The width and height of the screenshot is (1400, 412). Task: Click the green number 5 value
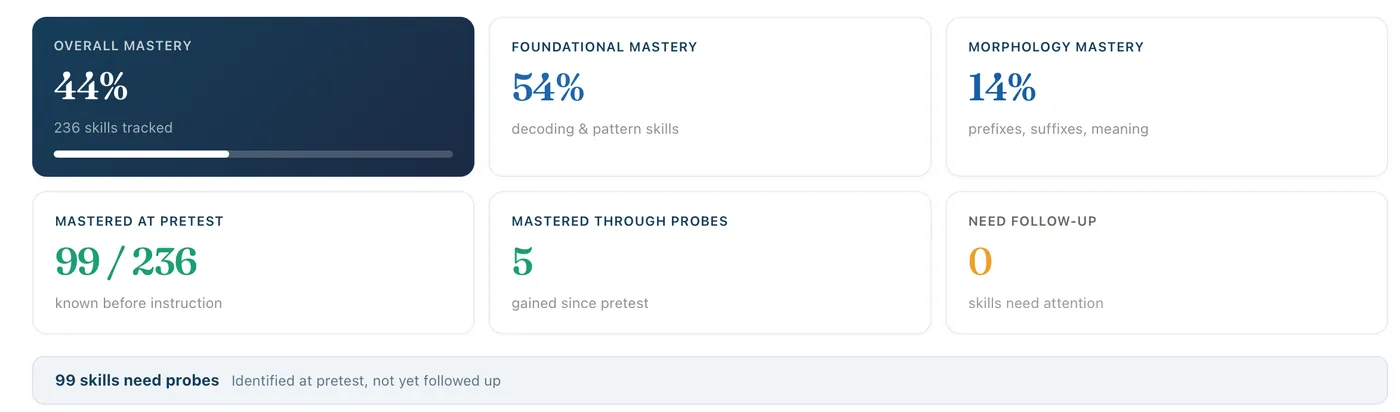click(522, 262)
